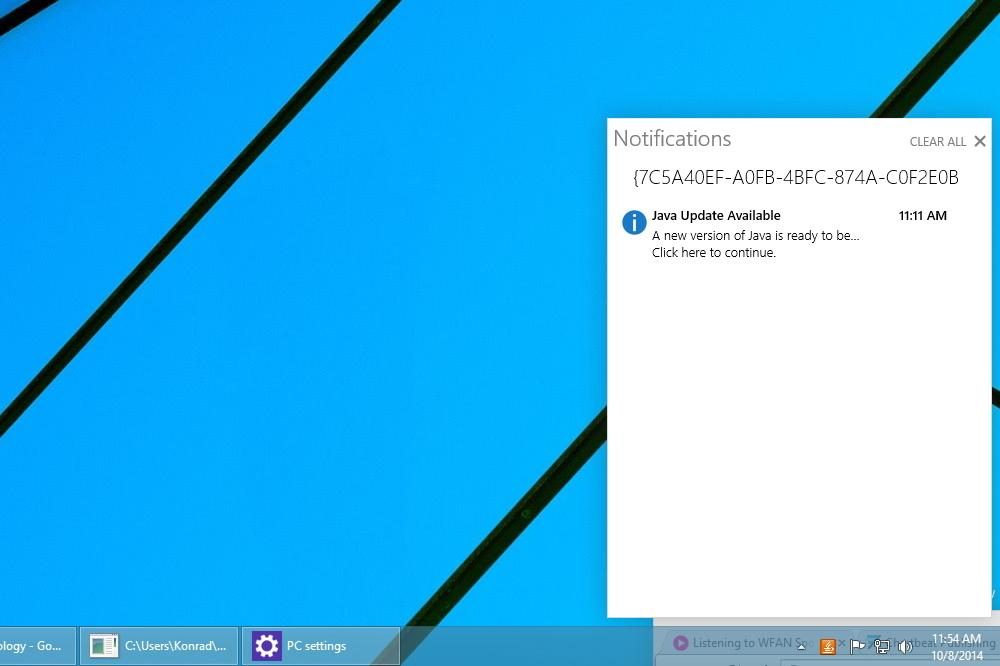Click the 11:11 AM notification timestamp

[922, 216]
